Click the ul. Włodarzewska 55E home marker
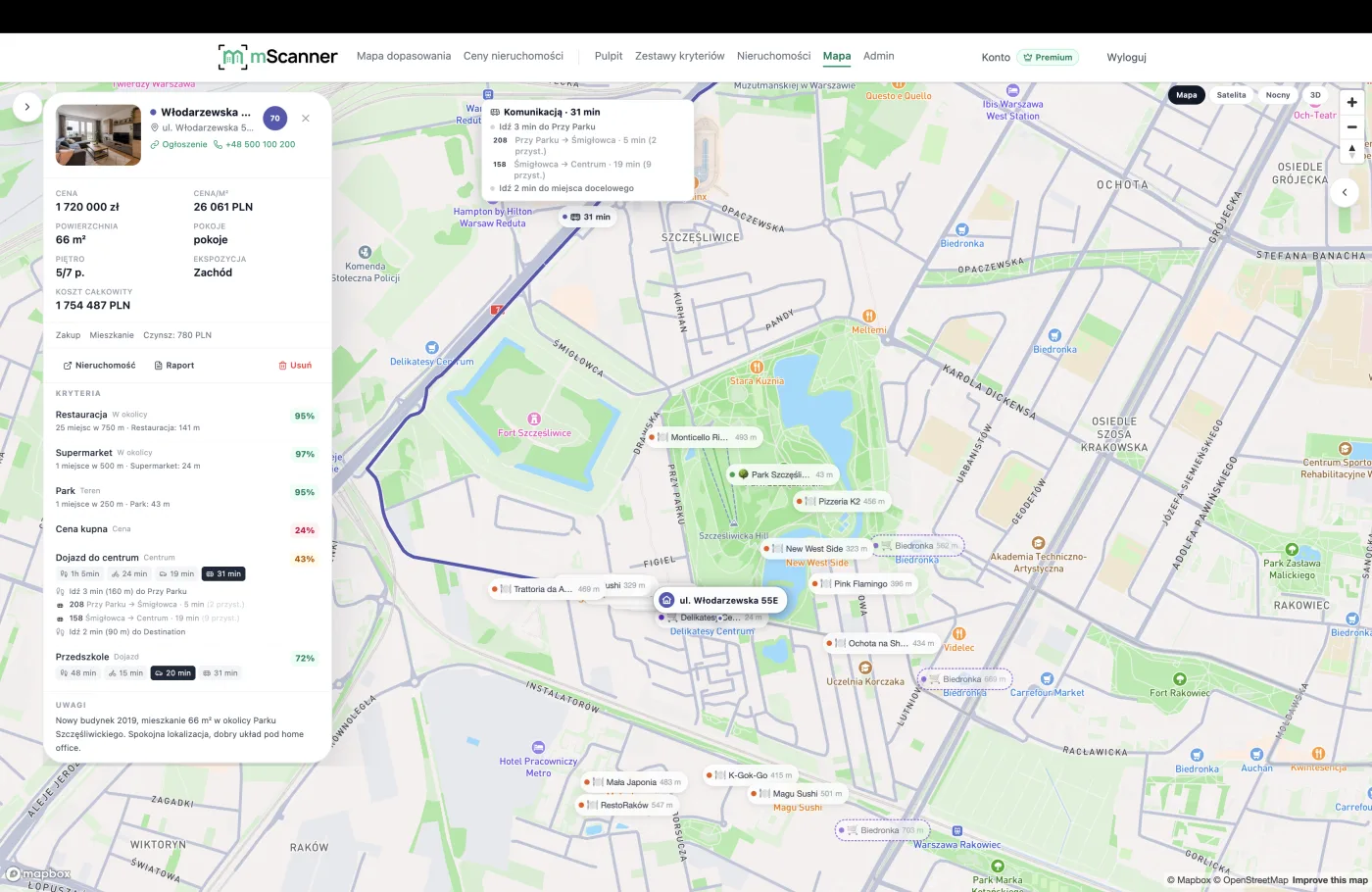Image resolution: width=1372 pixels, height=892 pixels. 720,600
